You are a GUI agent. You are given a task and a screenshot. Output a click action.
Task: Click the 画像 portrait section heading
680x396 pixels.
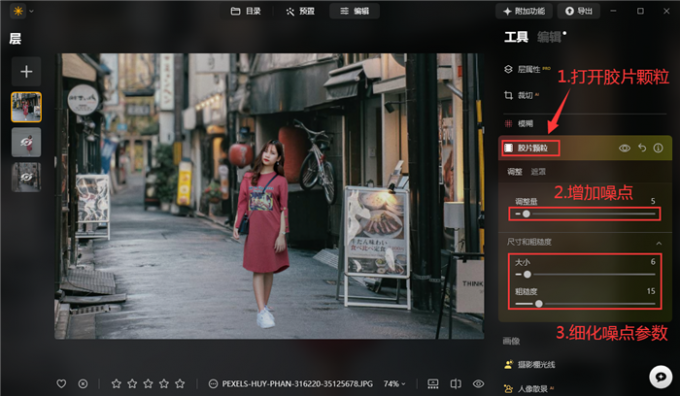click(x=511, y=341)
